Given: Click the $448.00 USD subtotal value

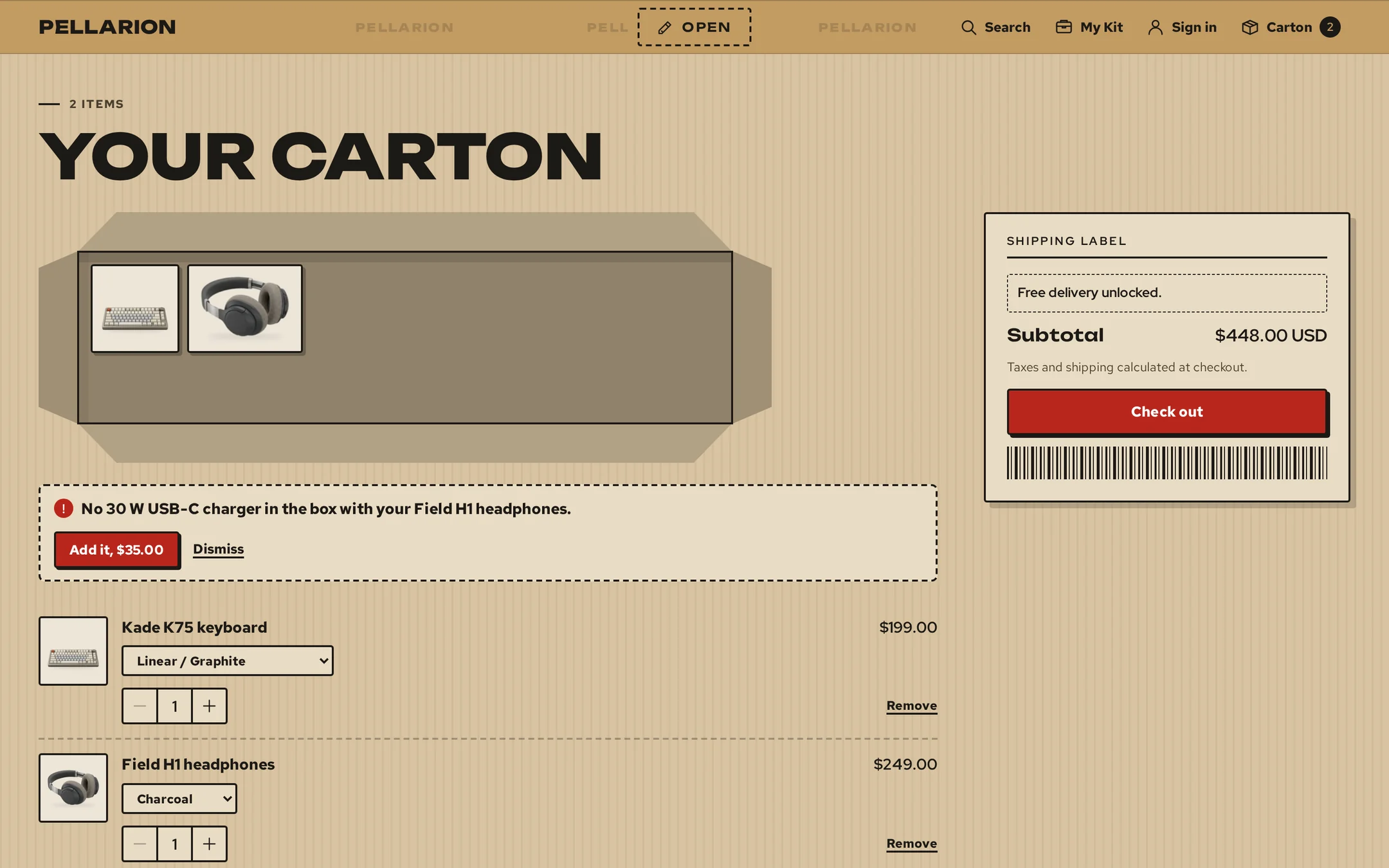Looking at the screenshot, I should coord(1271,335).
